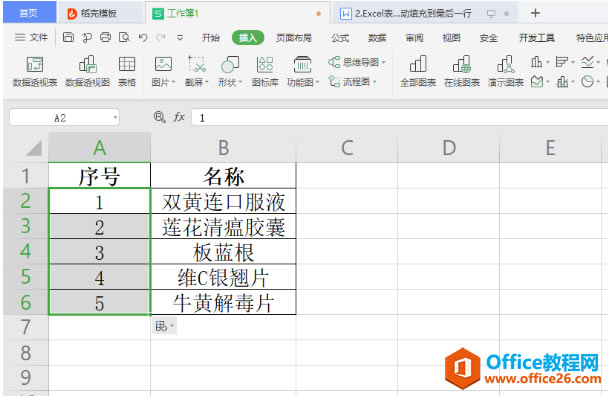Open the 审阅 ribbon tab

pyautogui.click(x=414, y=38)
